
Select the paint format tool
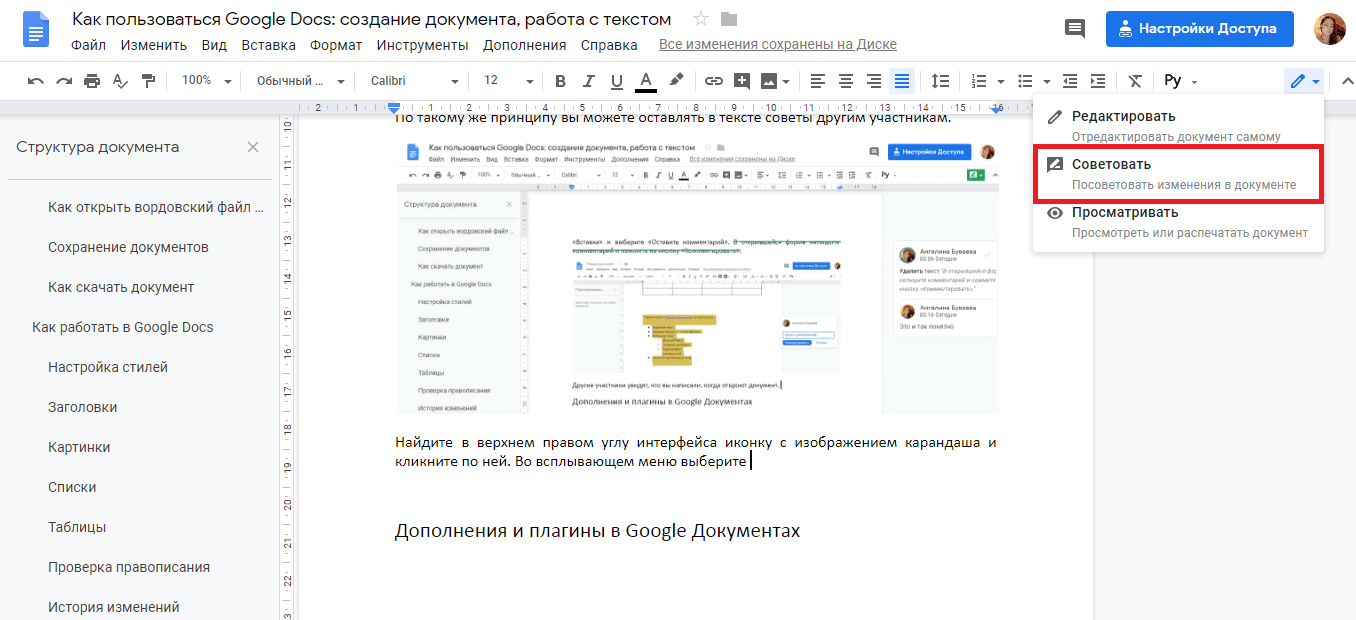pyautogui.click(x=146, y=81)
